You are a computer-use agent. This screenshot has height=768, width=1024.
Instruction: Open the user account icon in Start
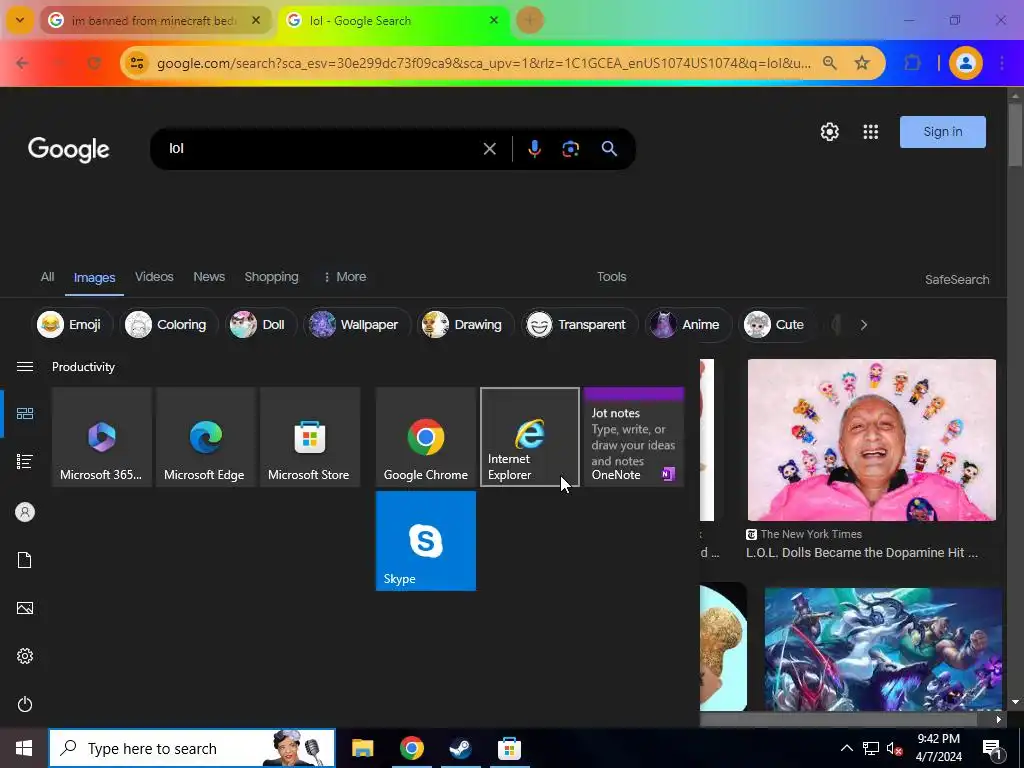click(25, 512)
